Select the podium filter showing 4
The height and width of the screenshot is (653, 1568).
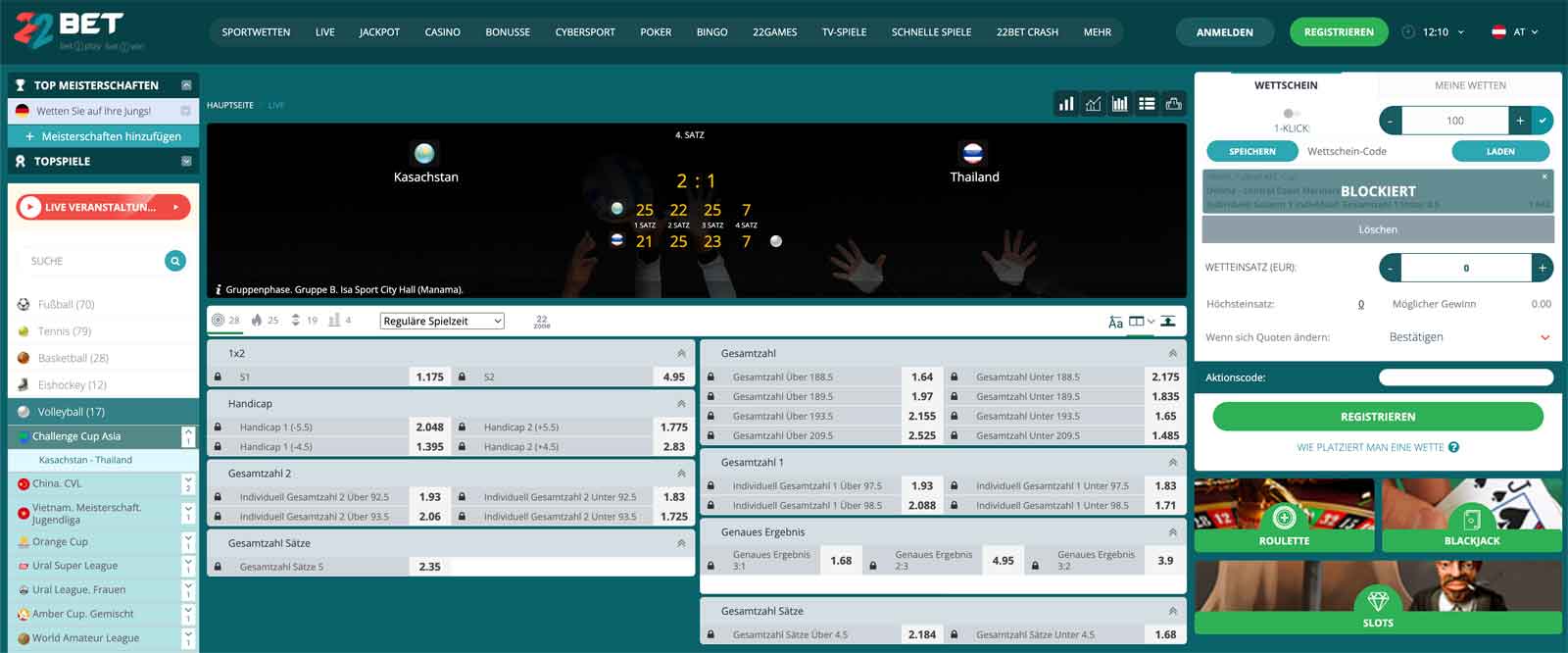[x=340, y=321]
